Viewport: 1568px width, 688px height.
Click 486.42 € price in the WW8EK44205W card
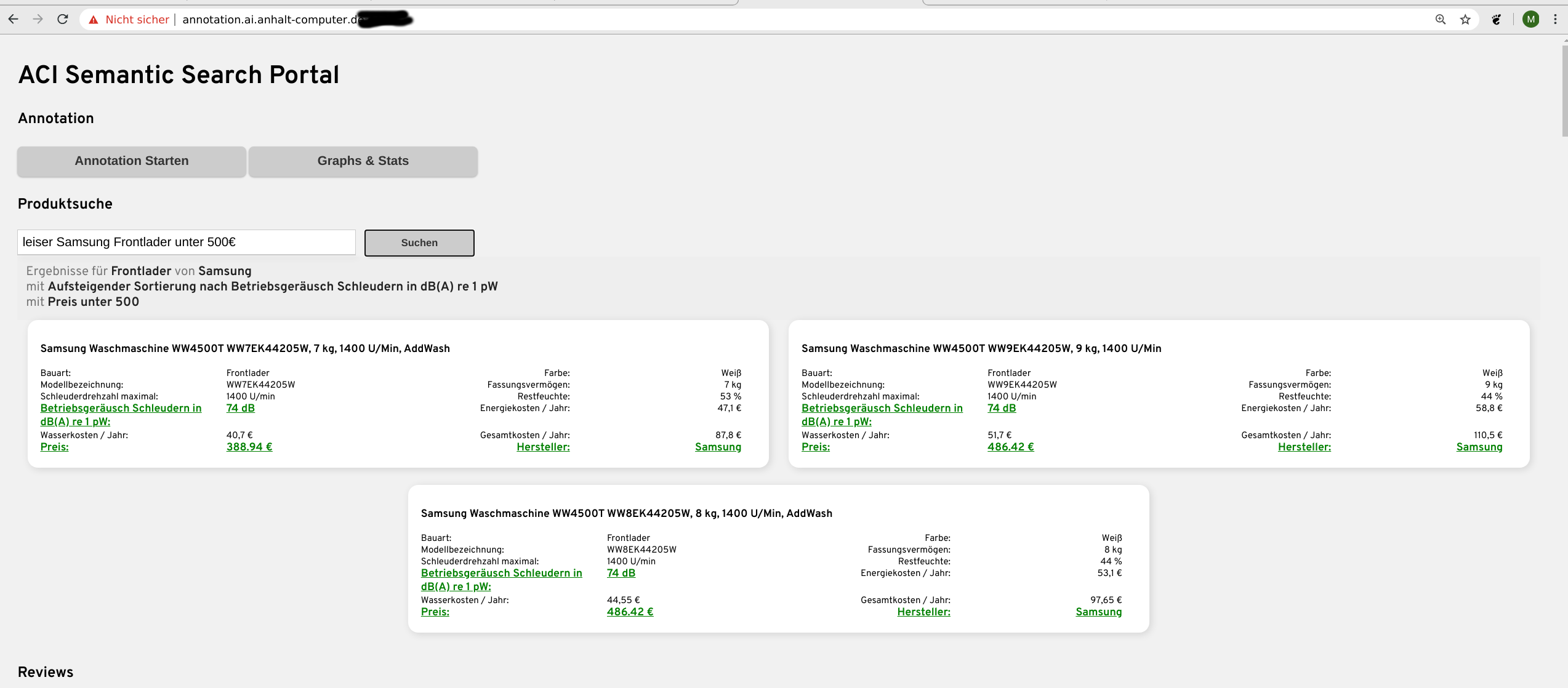(x=630, y=612)
